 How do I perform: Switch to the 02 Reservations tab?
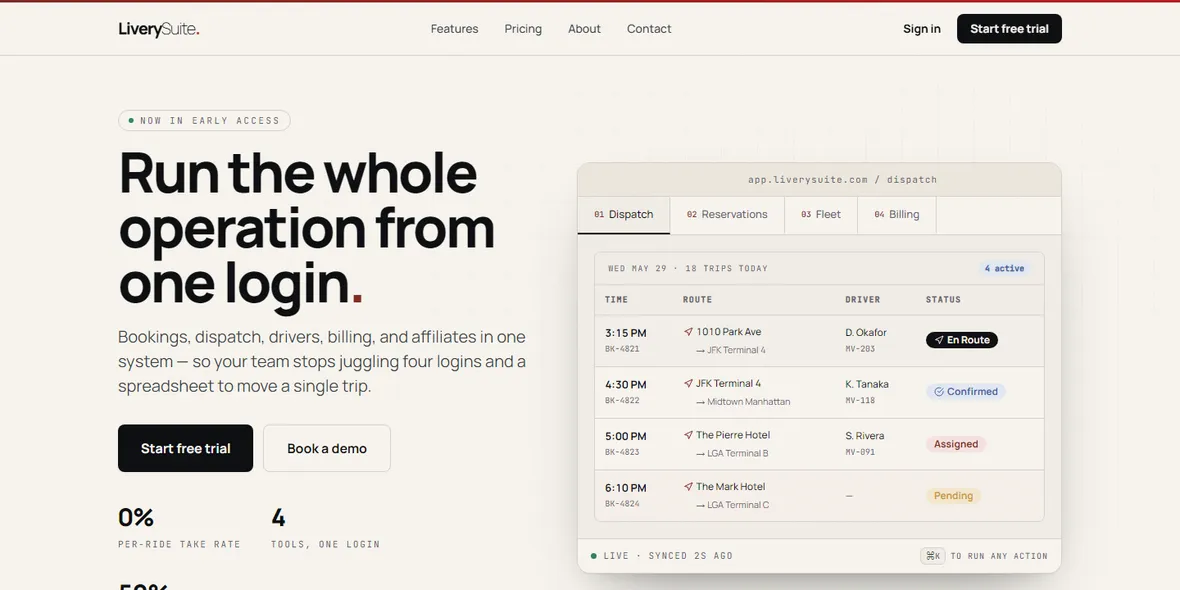point(727,214)
